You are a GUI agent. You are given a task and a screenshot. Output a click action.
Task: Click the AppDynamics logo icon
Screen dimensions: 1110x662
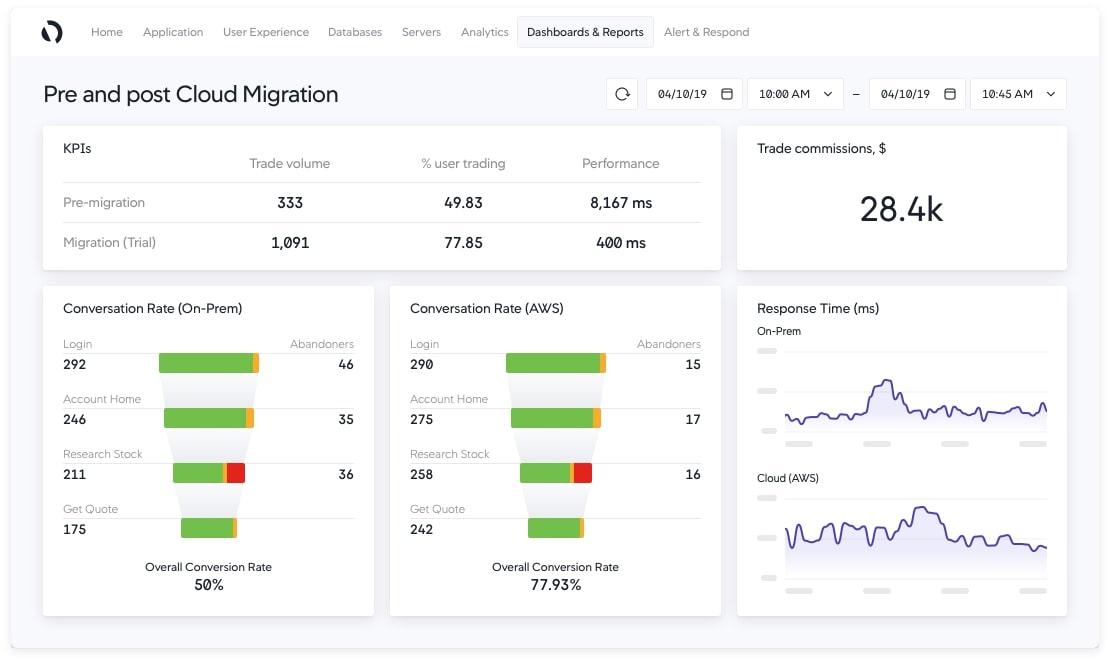[52, 32]
